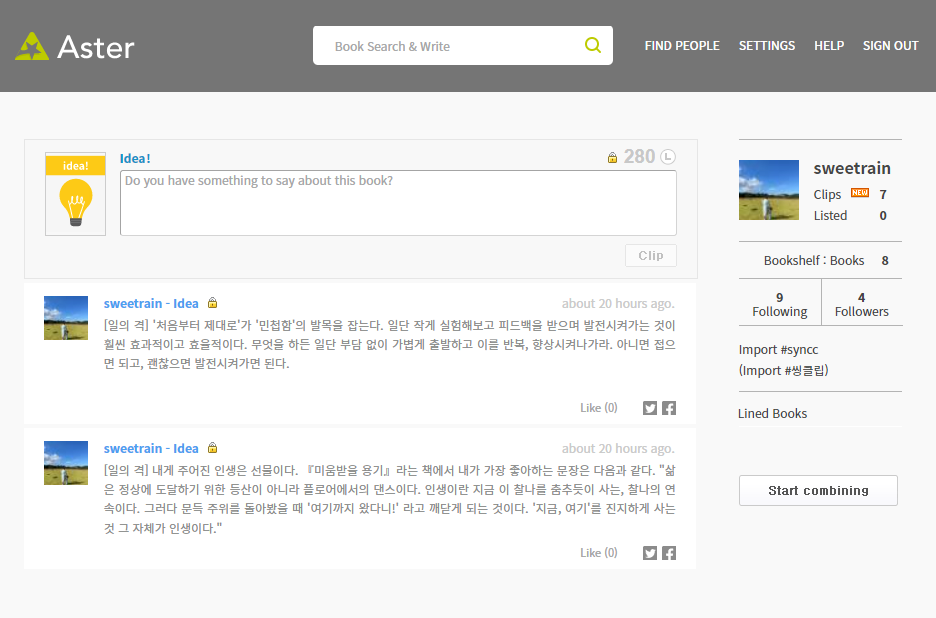Click the avatar on the second post
This screenshot has height=618, width=936.
pos(66,463)
